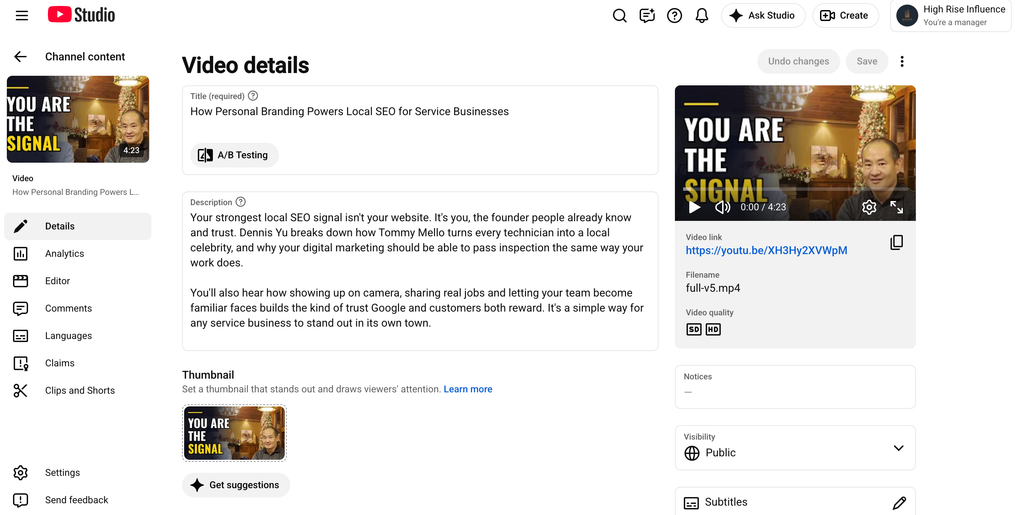Open the video player settings gear
Screen dimensions: 1024x515
(x=869, y=207)
